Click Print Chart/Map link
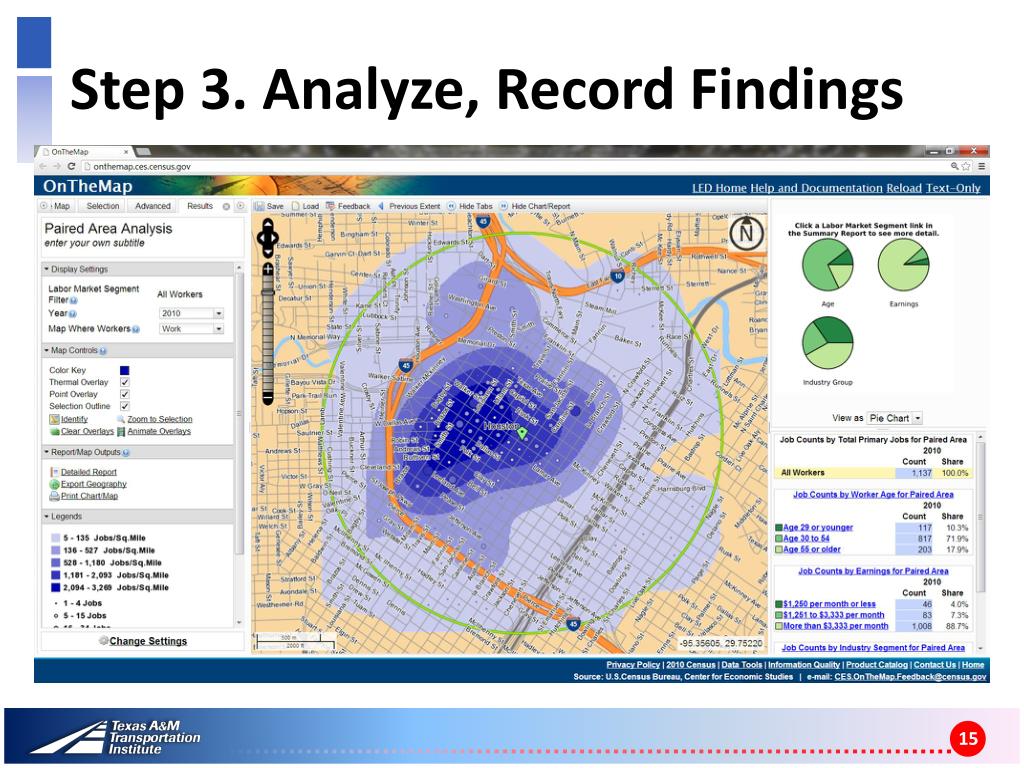 (89, 496)
